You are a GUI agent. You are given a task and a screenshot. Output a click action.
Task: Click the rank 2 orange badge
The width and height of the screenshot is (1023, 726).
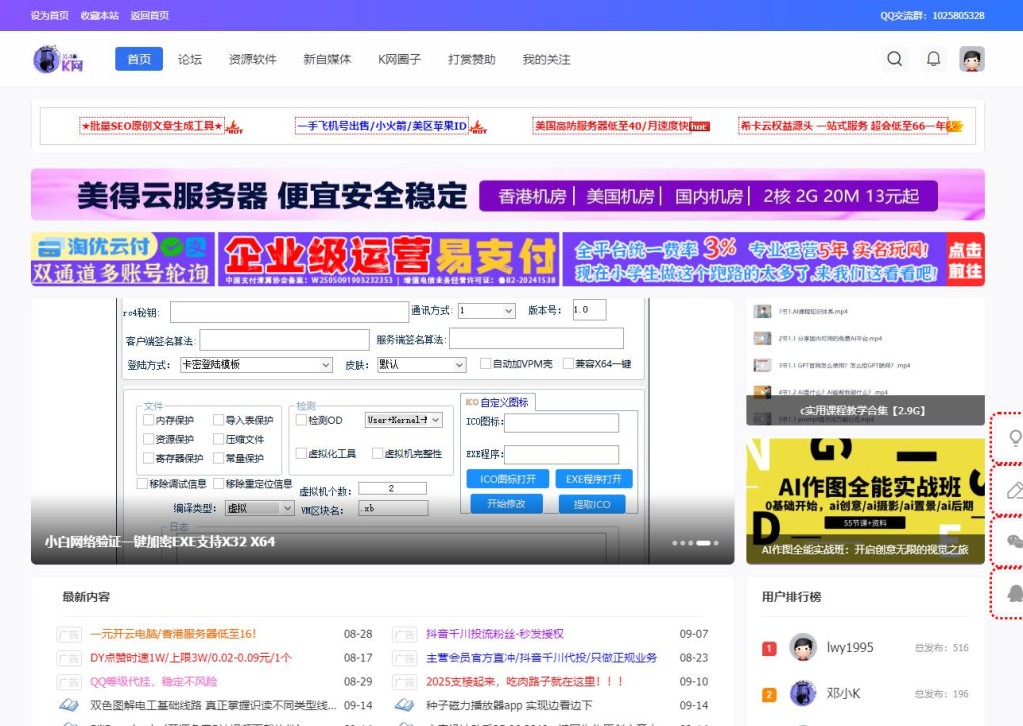pyautogui.click(x=769, y=695)
